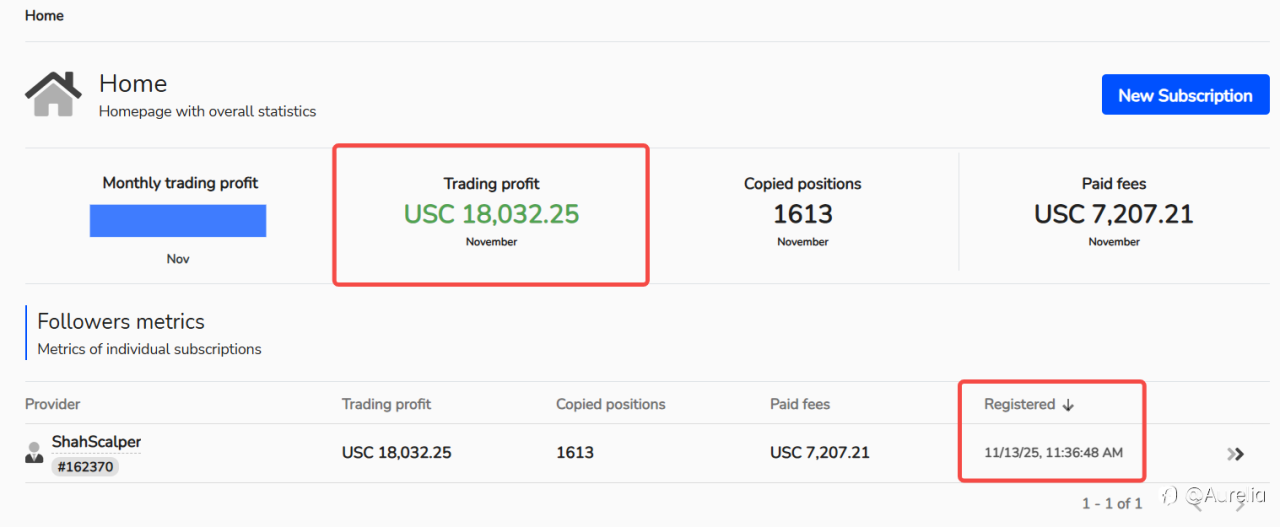The image size is (1280, 527).
Task: Sort by Paid fees column header
Action: pos(800,404)
